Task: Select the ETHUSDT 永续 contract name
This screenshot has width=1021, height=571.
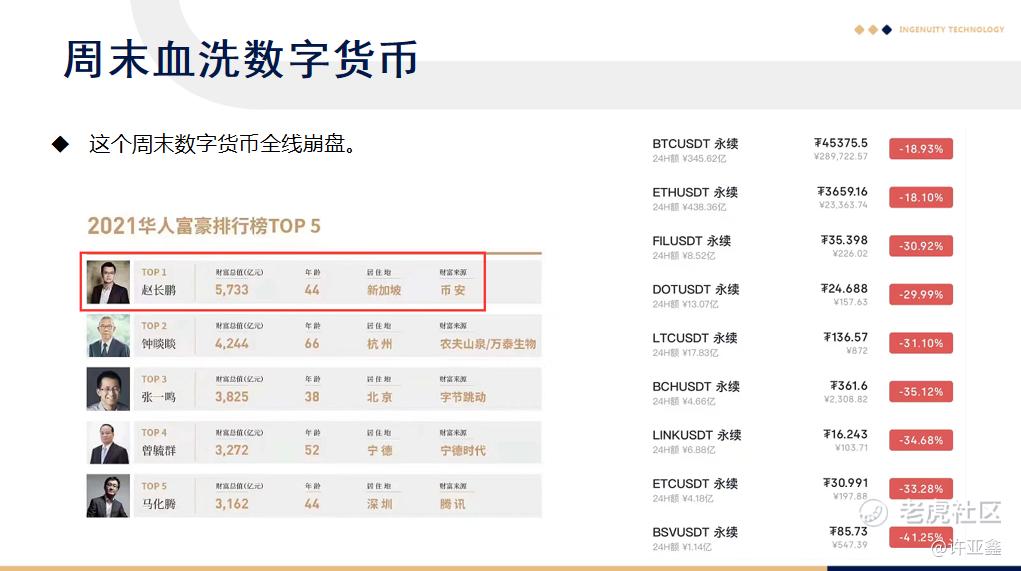Action: tap(695, 193)
